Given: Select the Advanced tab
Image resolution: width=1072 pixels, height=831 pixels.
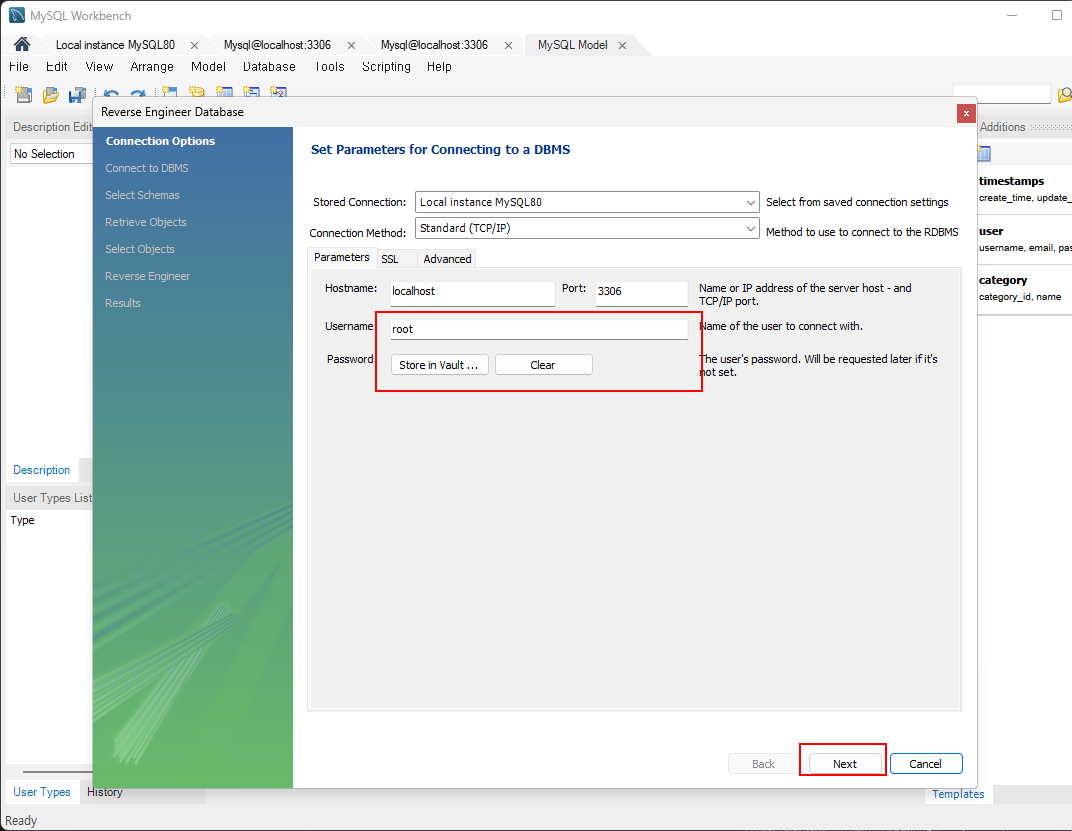Looking at the screenshot, I should (447, 259).
